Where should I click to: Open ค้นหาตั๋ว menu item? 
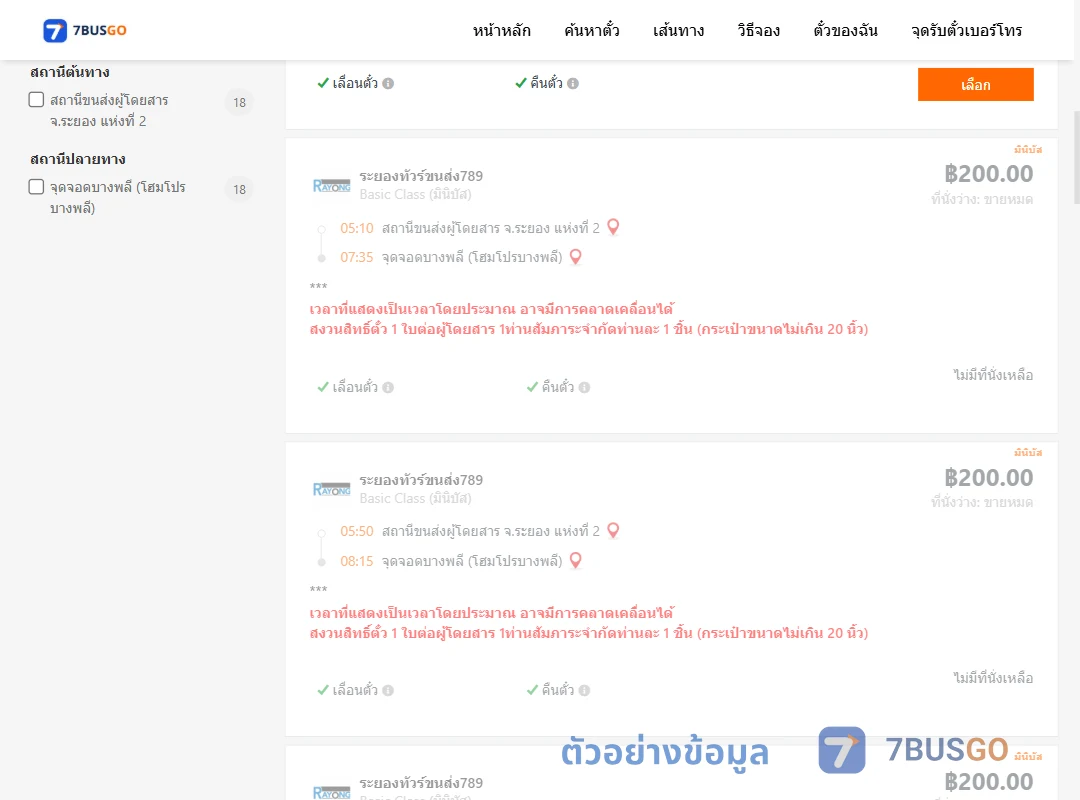(x=592, y=30)
